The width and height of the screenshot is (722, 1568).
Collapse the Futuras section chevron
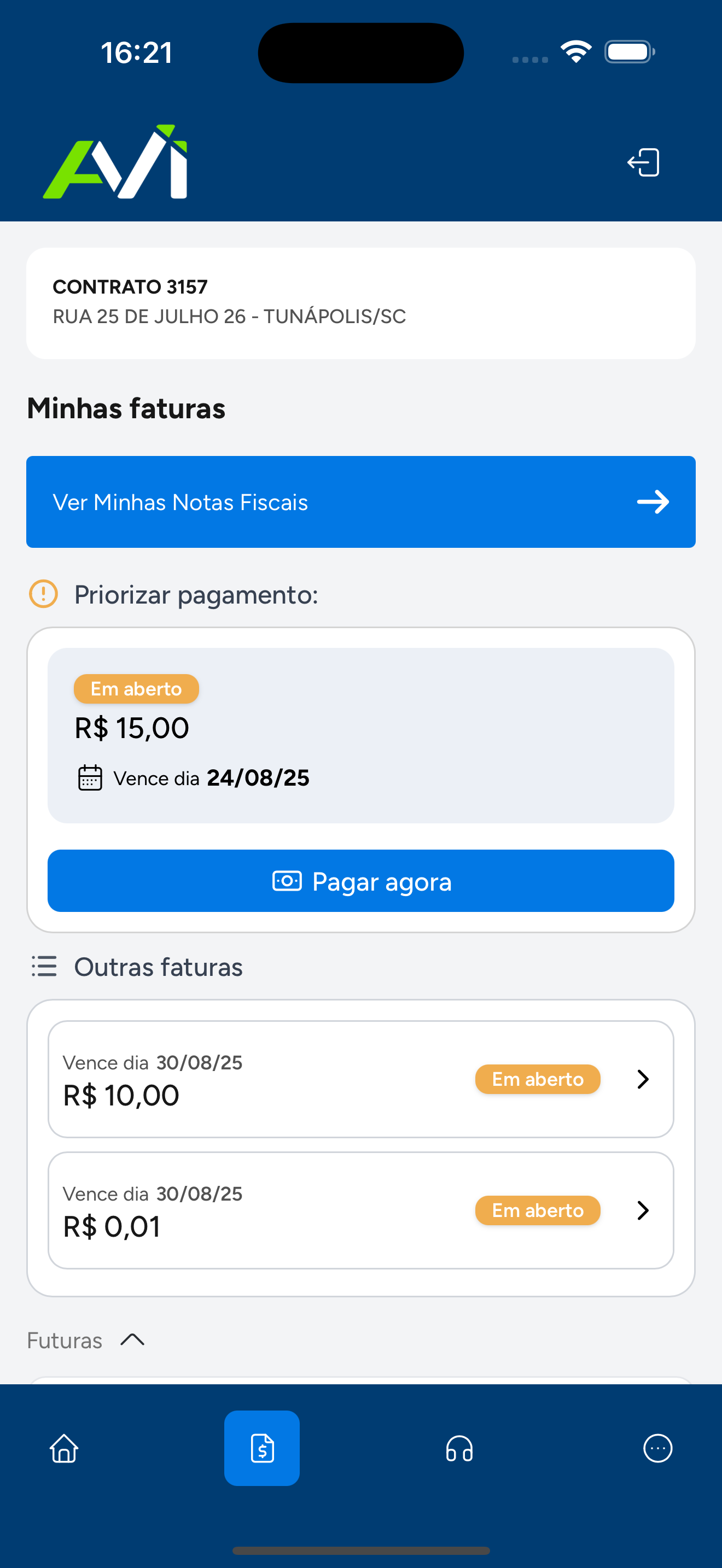(x=132, y=1339)
